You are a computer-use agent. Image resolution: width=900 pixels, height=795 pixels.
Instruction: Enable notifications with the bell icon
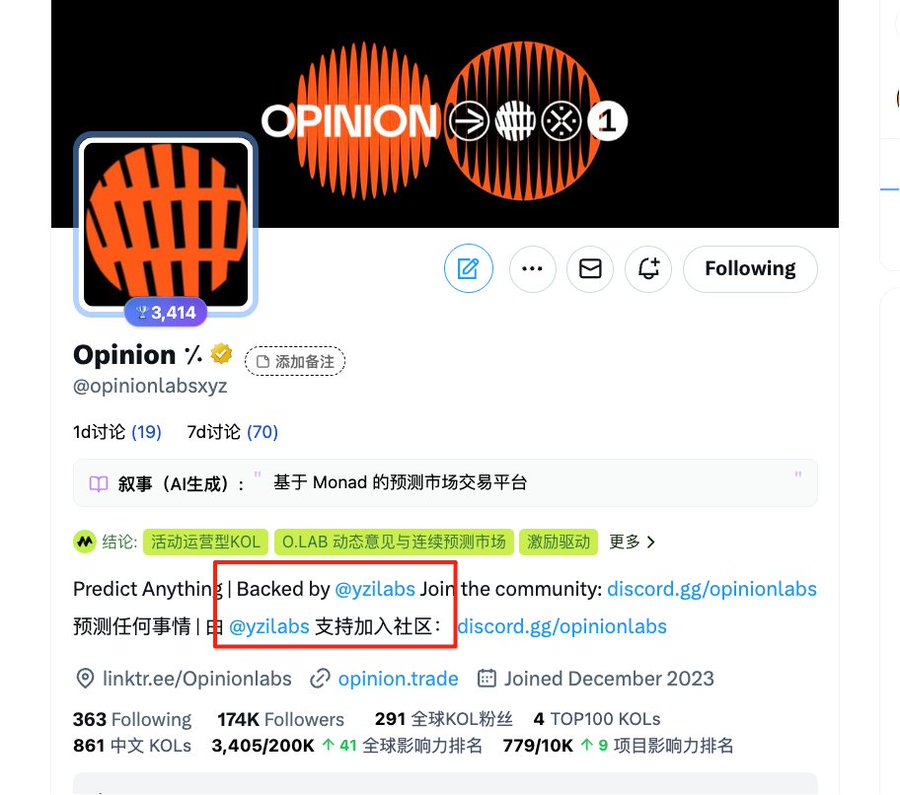649,269
